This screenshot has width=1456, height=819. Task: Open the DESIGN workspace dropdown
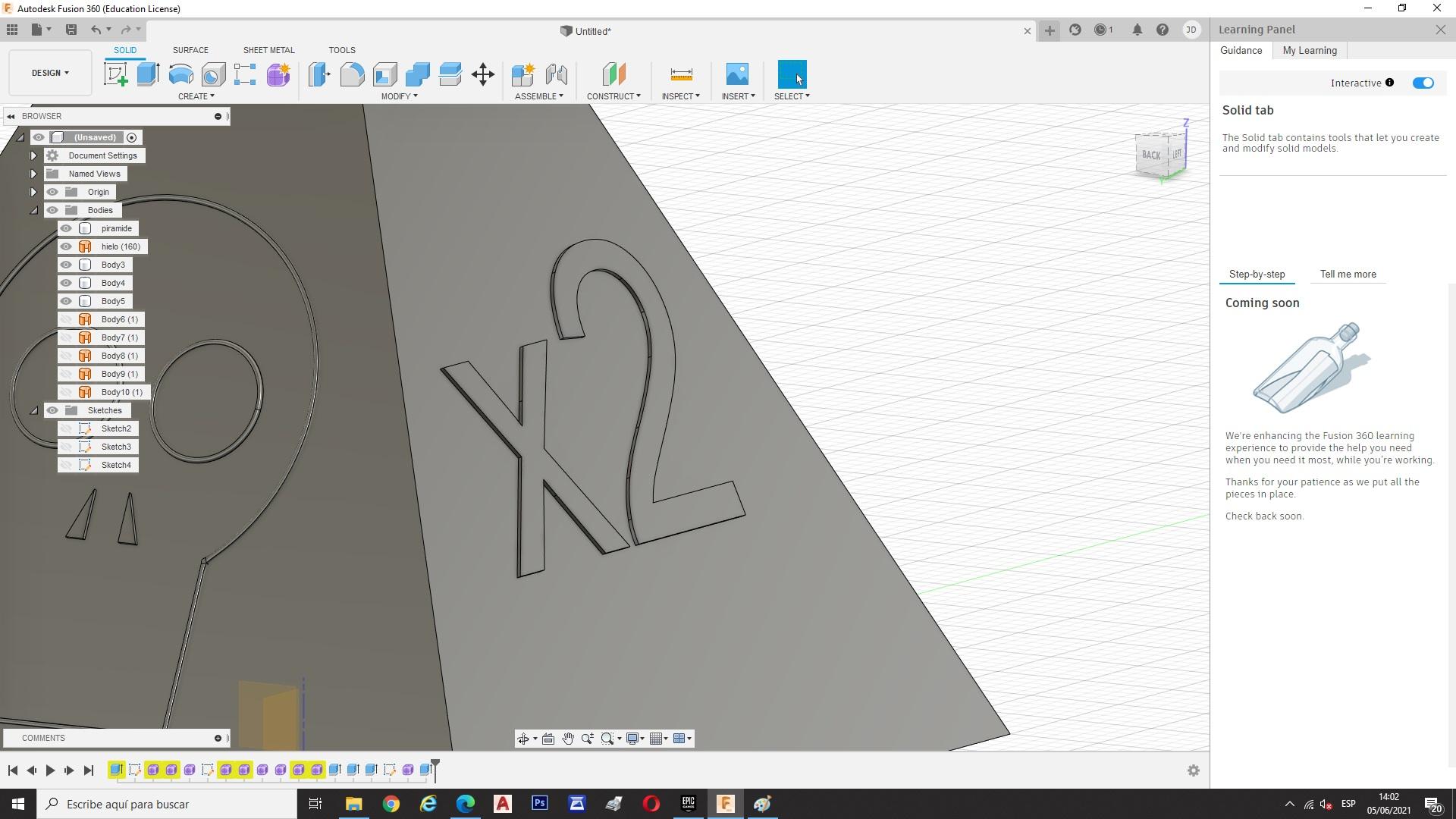[x=50, y=73]
